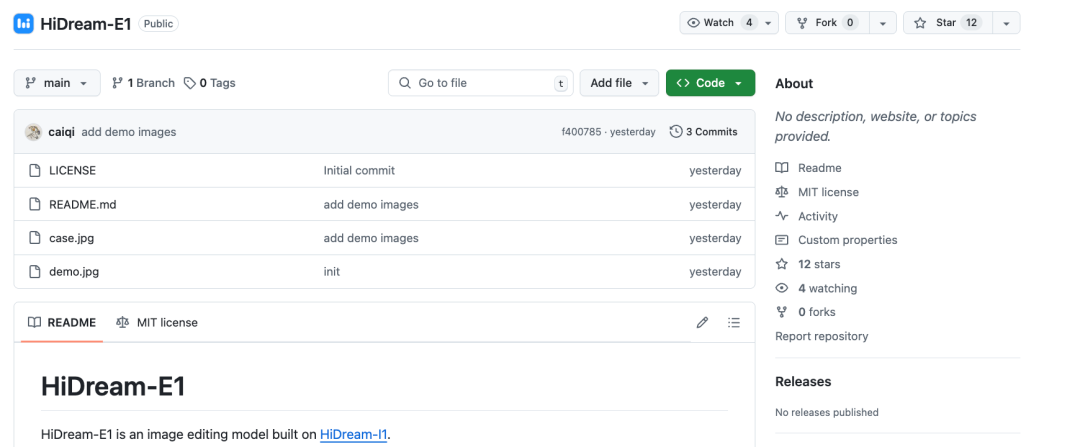Open the Releases heading link

[x=803, y=382]
